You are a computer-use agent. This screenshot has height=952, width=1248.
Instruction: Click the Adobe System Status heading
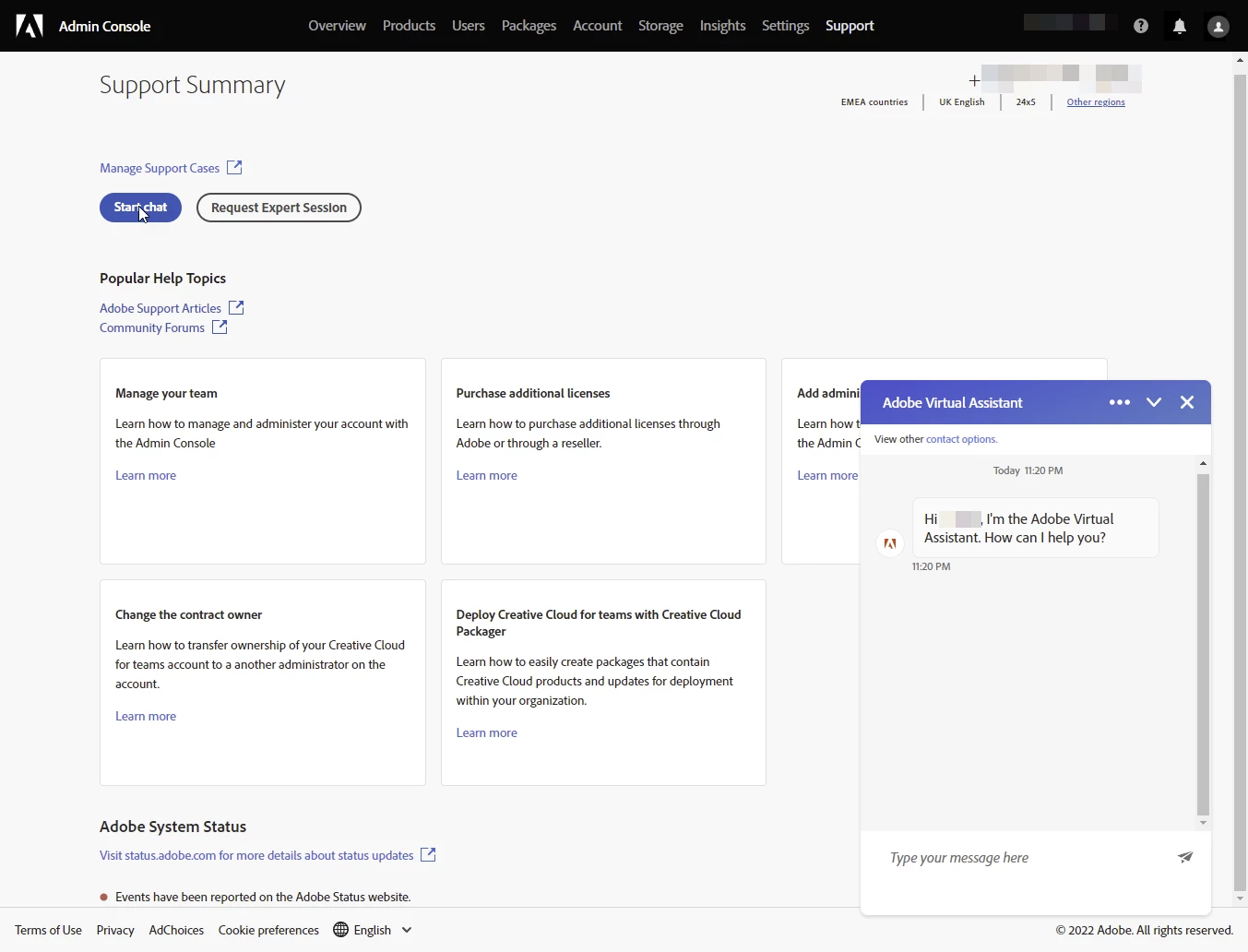[x=172, y=827]
